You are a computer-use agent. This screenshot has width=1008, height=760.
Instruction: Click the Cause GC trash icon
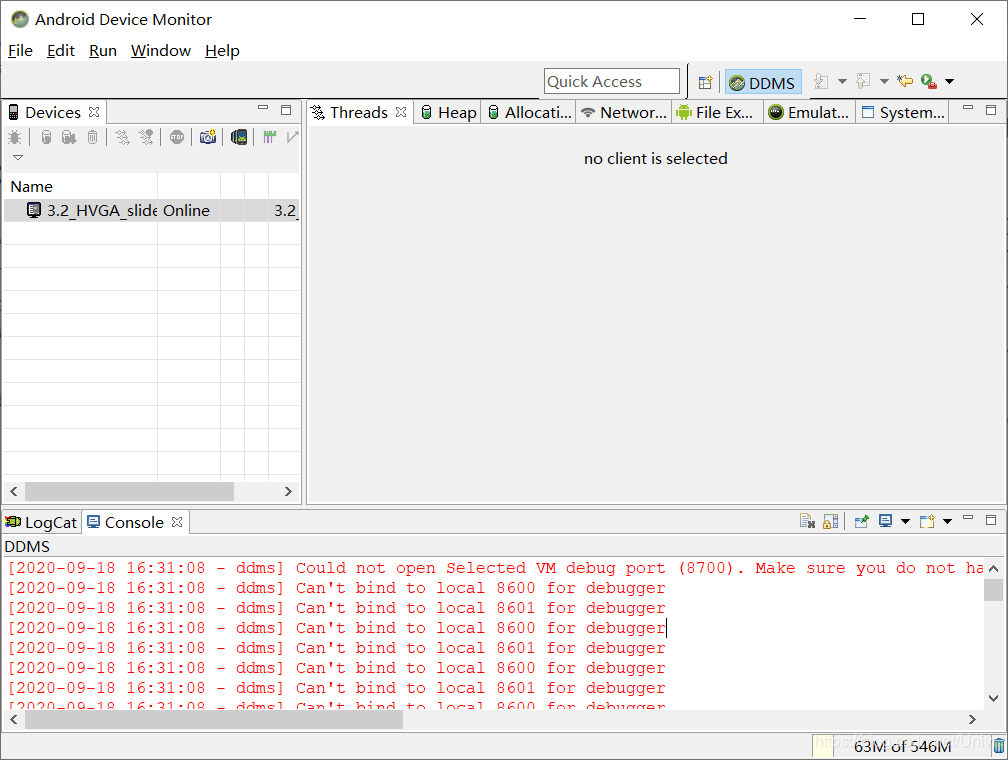tap(93, 137)
